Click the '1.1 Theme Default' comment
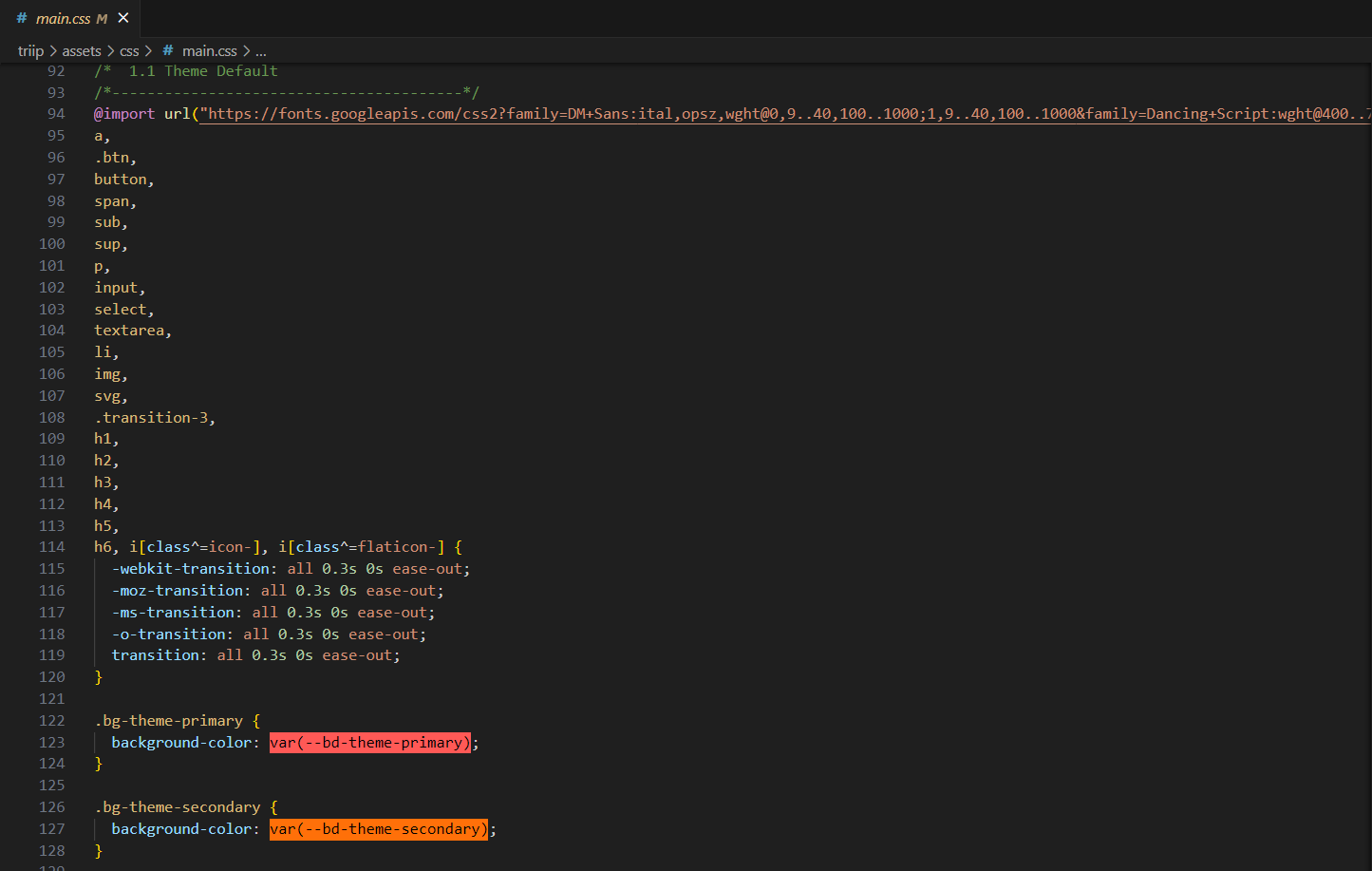The image size is (1372, 871). click(x=203, y=71)
